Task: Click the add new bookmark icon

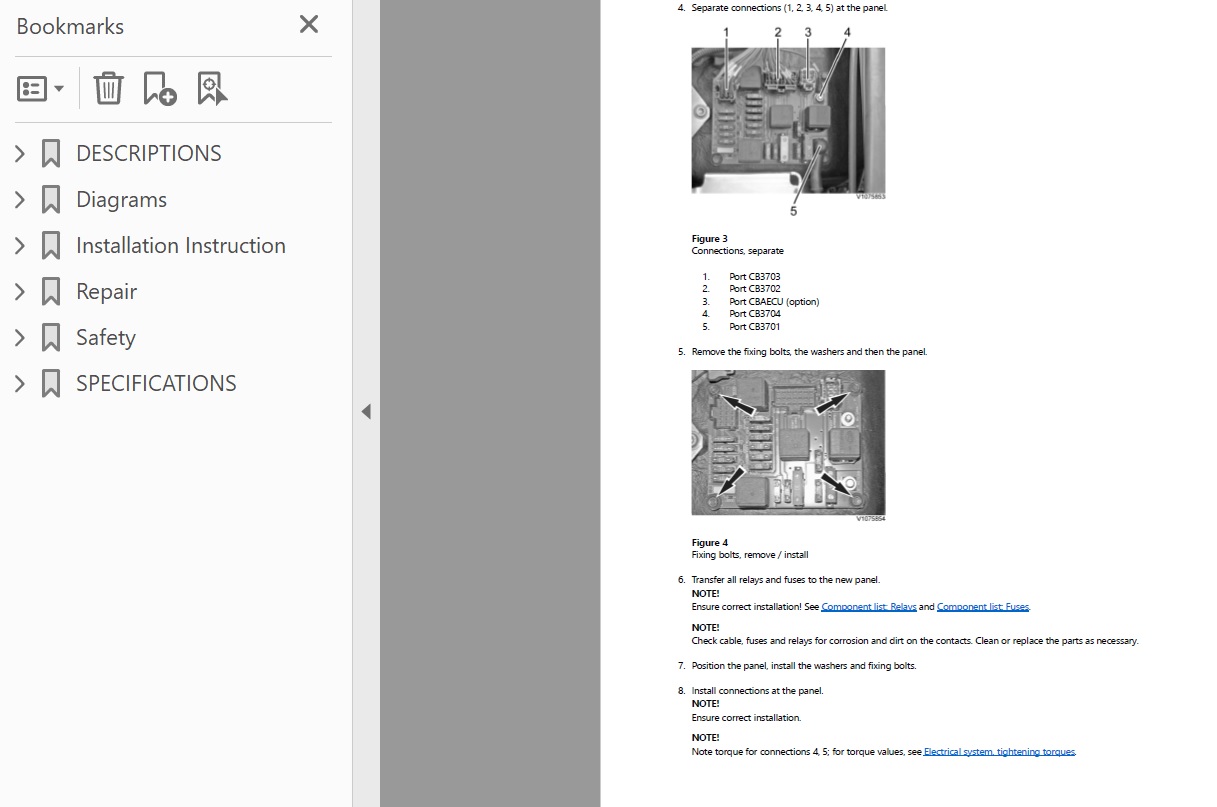Action: (x=159, y=89)
